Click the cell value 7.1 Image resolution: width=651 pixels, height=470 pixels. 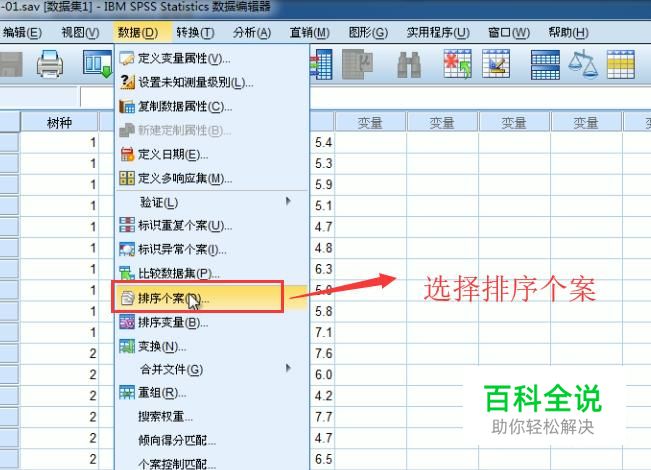click(323, 333)
